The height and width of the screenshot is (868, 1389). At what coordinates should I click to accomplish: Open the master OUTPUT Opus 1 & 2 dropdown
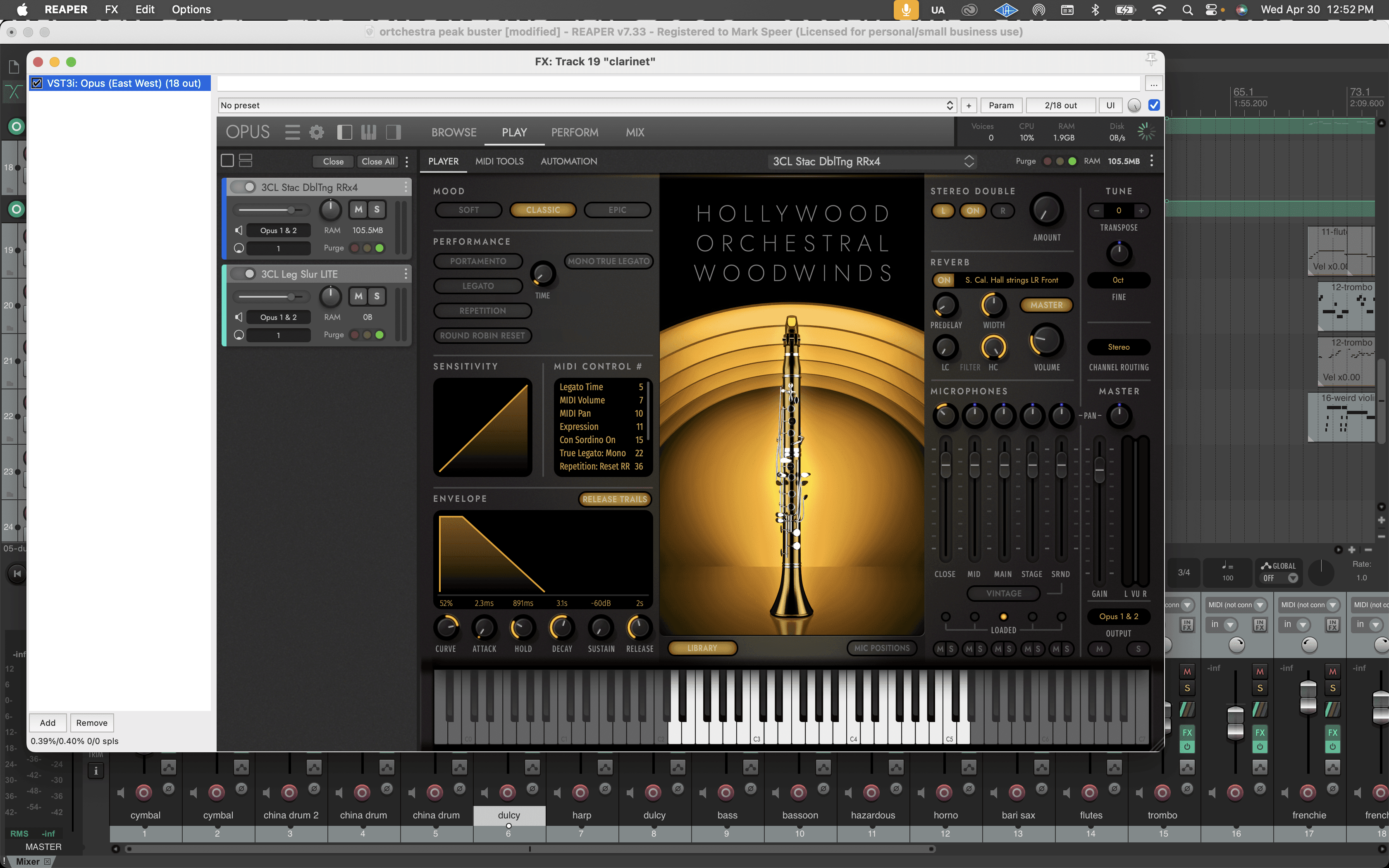click(x=1119, y=617)
